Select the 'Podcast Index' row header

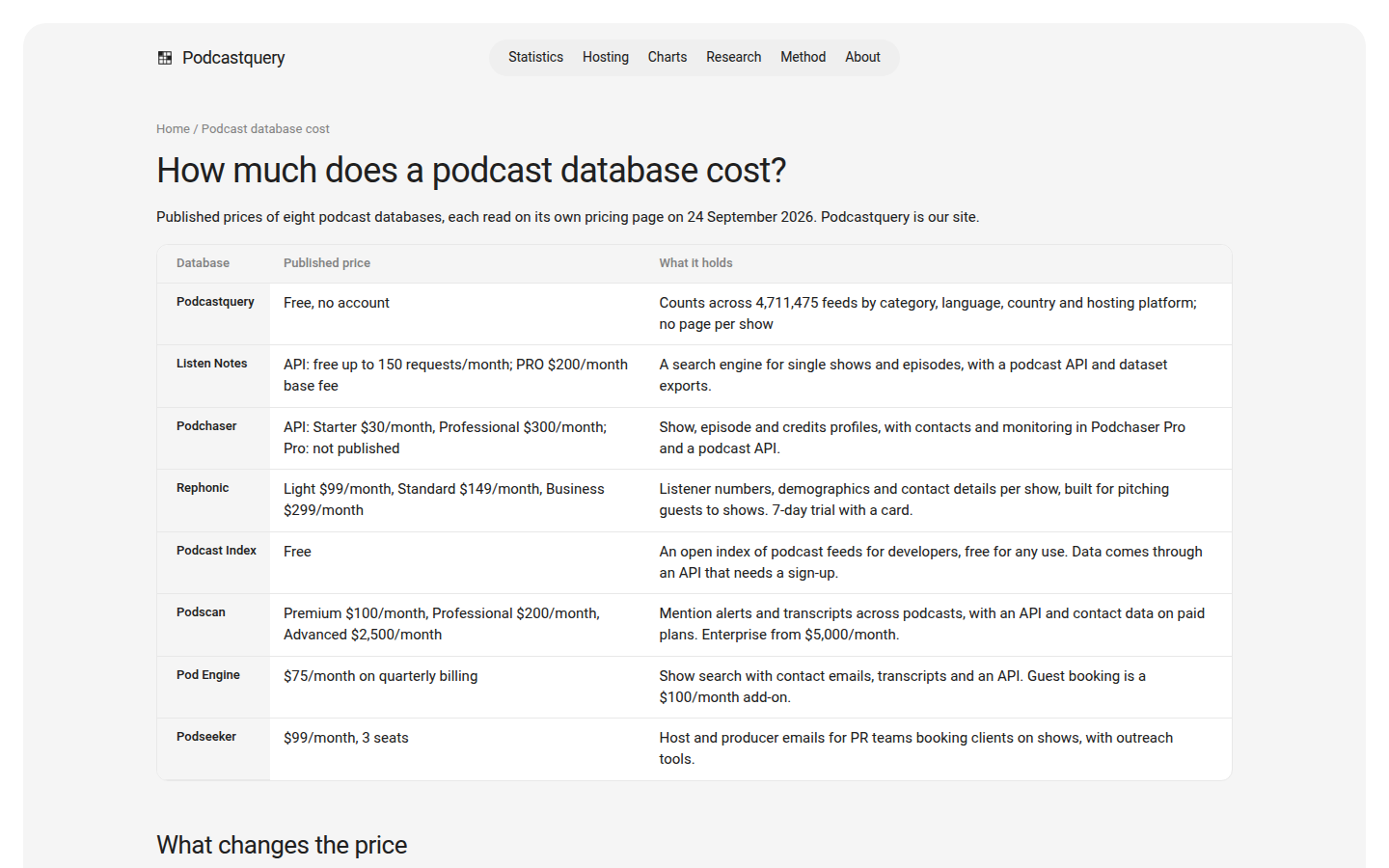(213, 562)
